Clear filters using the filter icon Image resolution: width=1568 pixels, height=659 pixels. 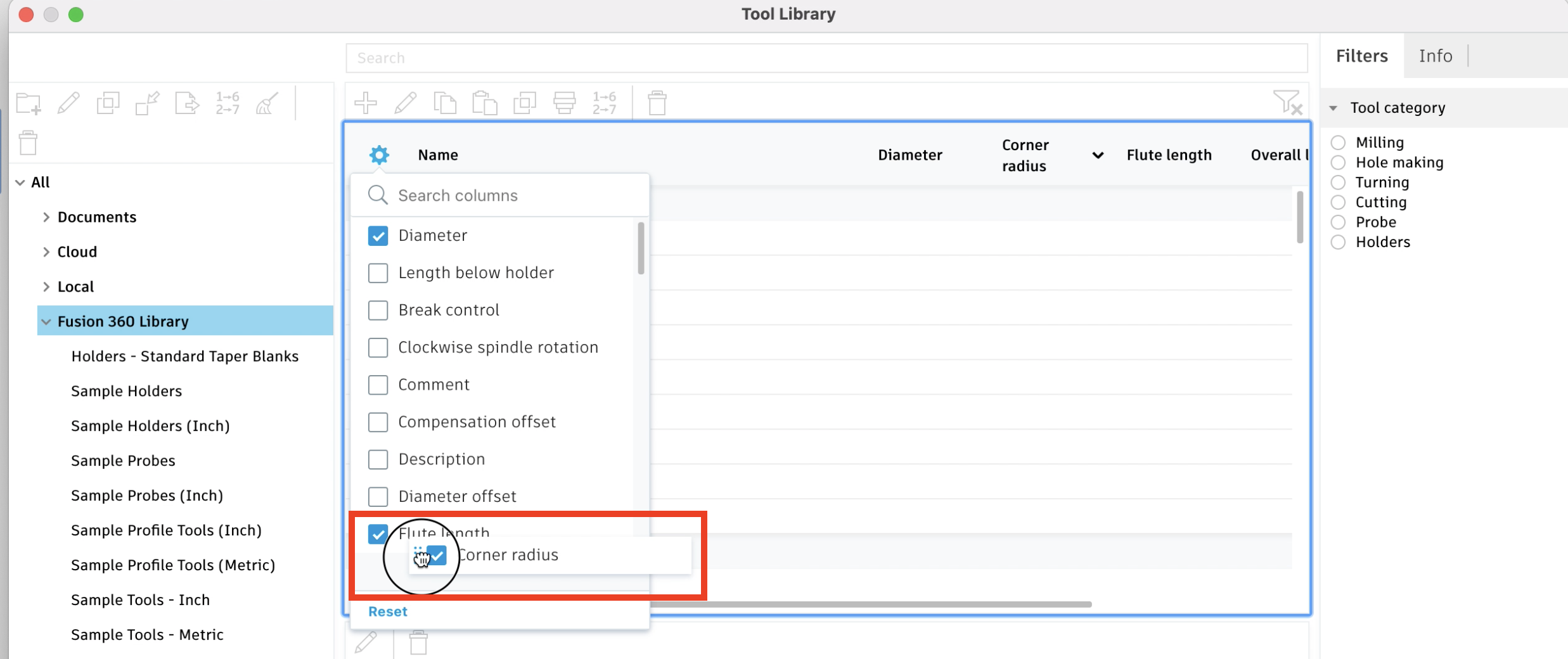point(1287,101)
